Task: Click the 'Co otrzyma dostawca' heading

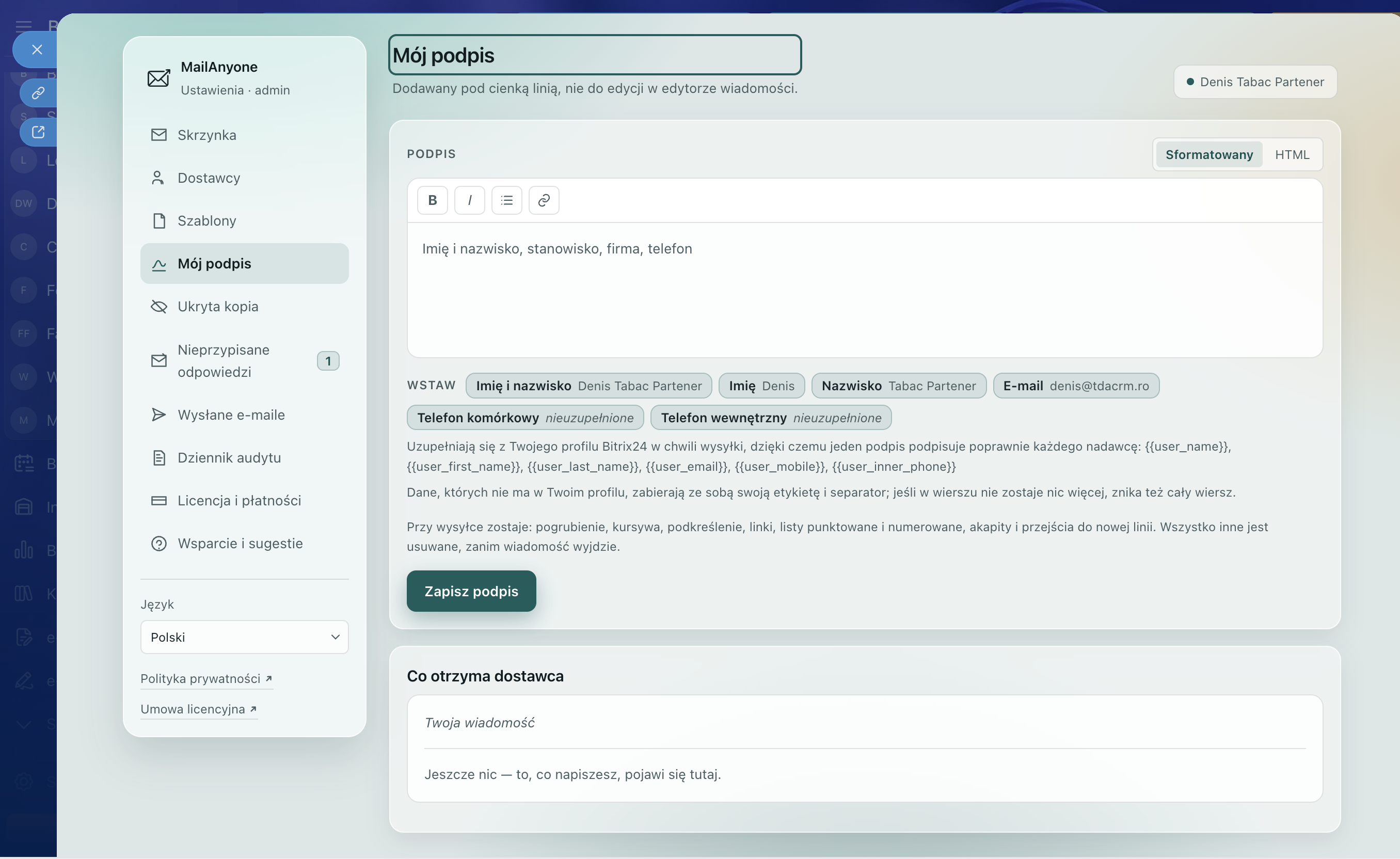Action: tap(485, 676)
